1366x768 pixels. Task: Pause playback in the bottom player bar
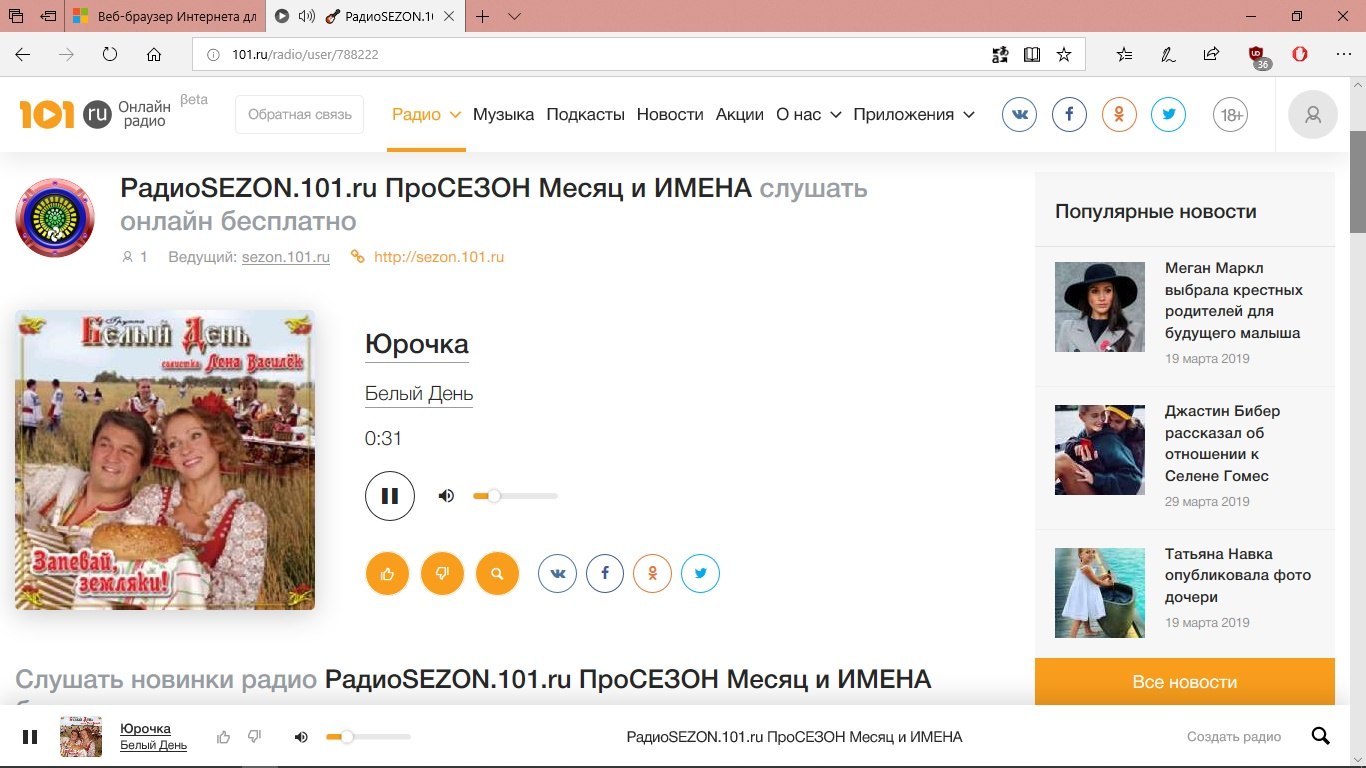click(x=30, y=737)
